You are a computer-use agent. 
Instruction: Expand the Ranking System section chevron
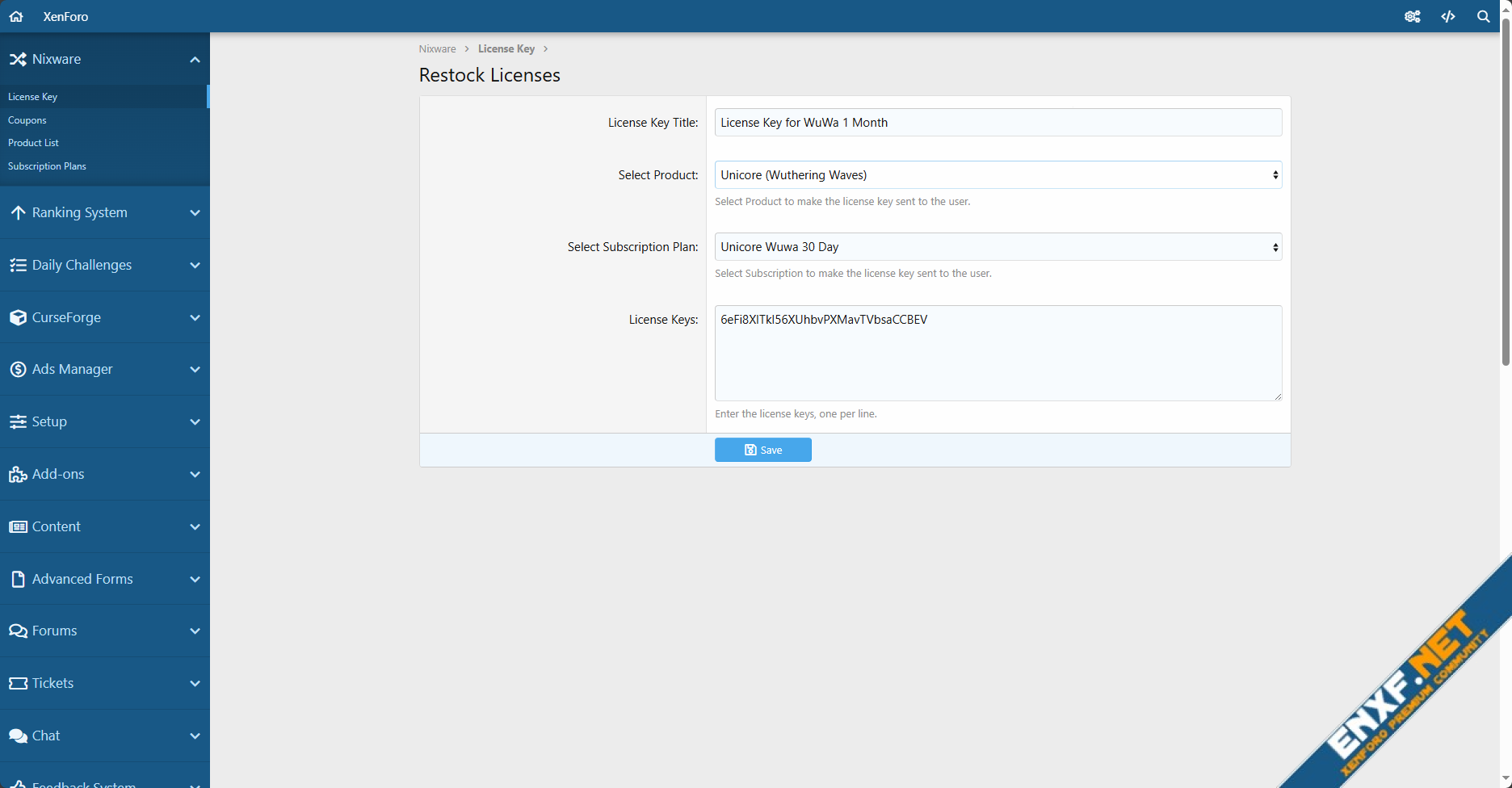tap(195, 212)
